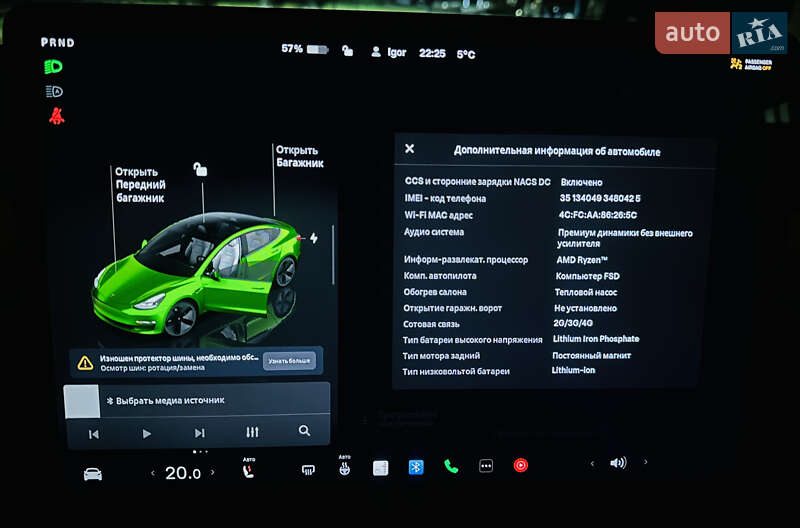Image resolution: width=800 pixels, height=528 pixels.
Task: Tap the green Tesla car model
Action: coord(196,275)
